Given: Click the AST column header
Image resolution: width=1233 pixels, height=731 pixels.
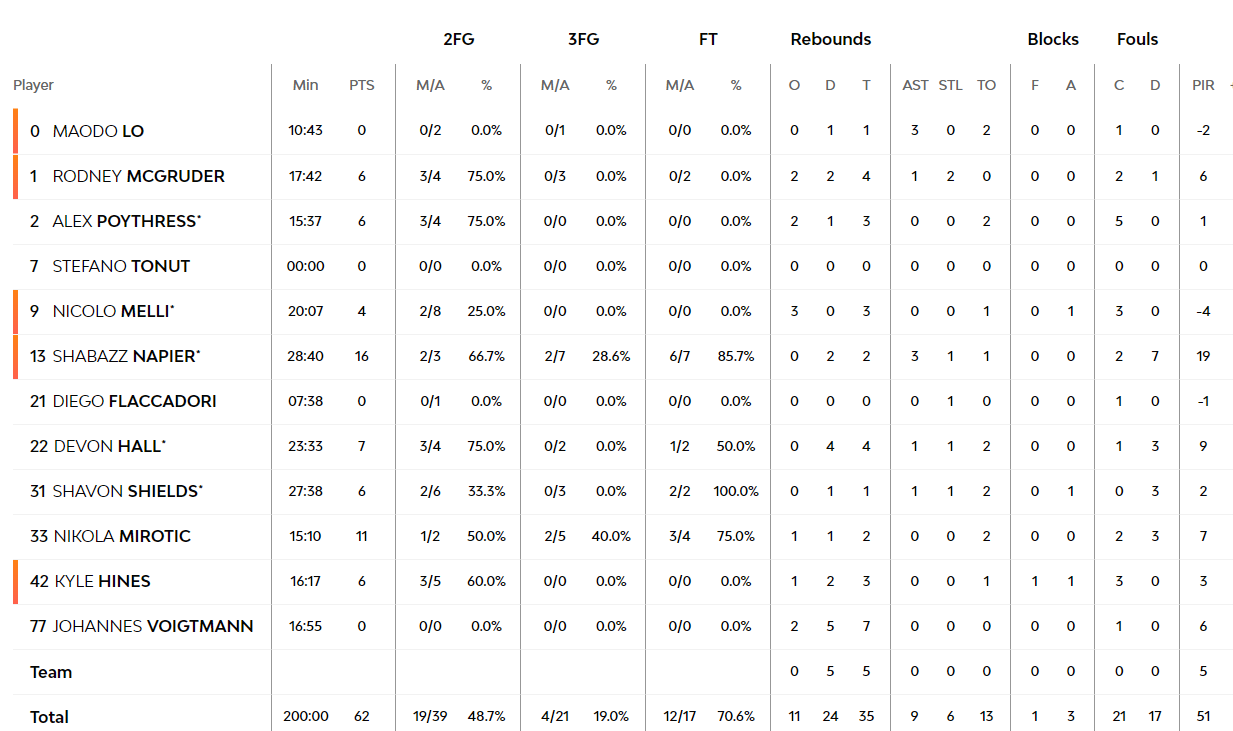Looking at the screenshot, I should pyautogui.click(x=915, y=85).
